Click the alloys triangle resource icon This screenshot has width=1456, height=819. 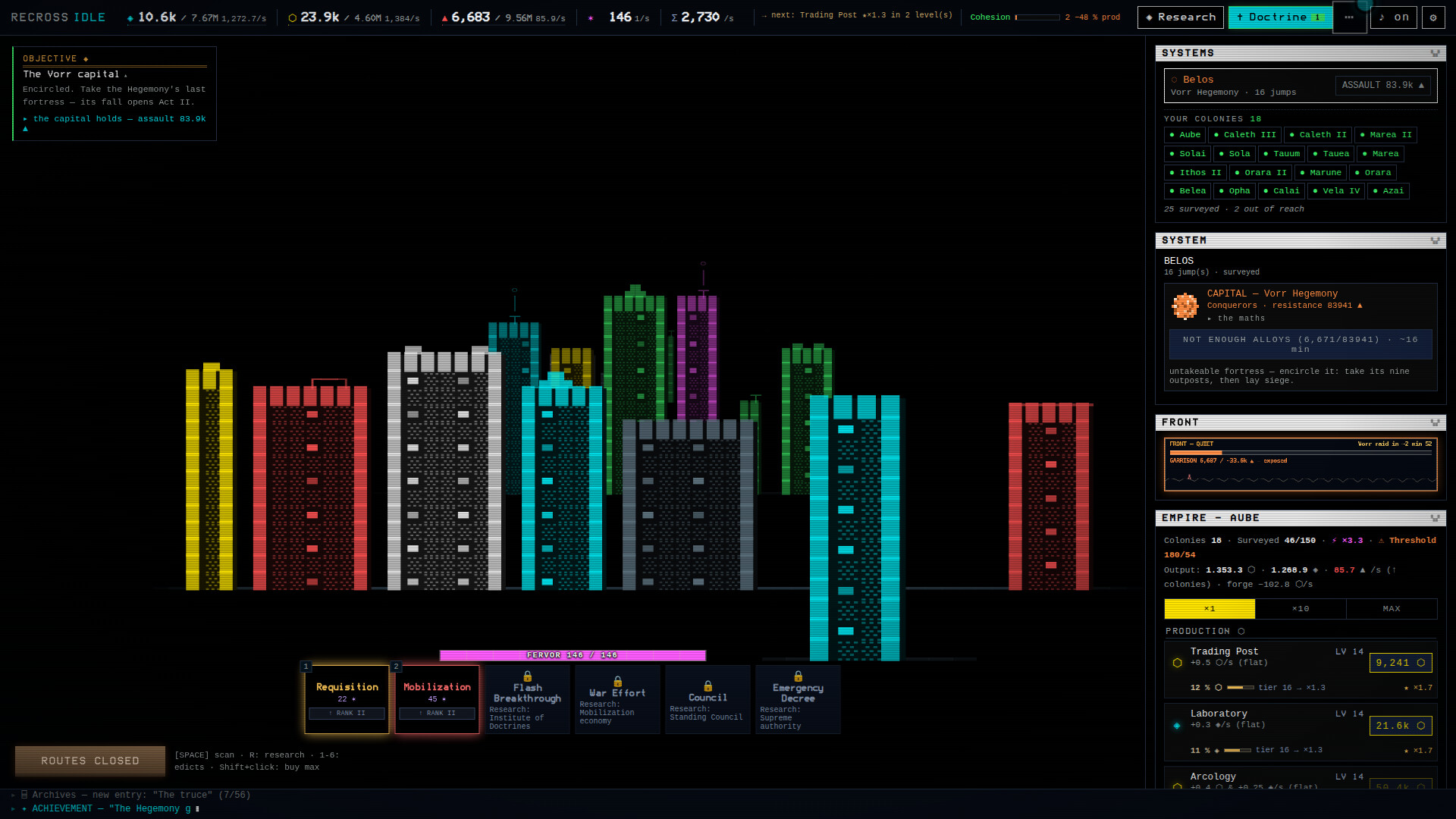pos(444,17)
